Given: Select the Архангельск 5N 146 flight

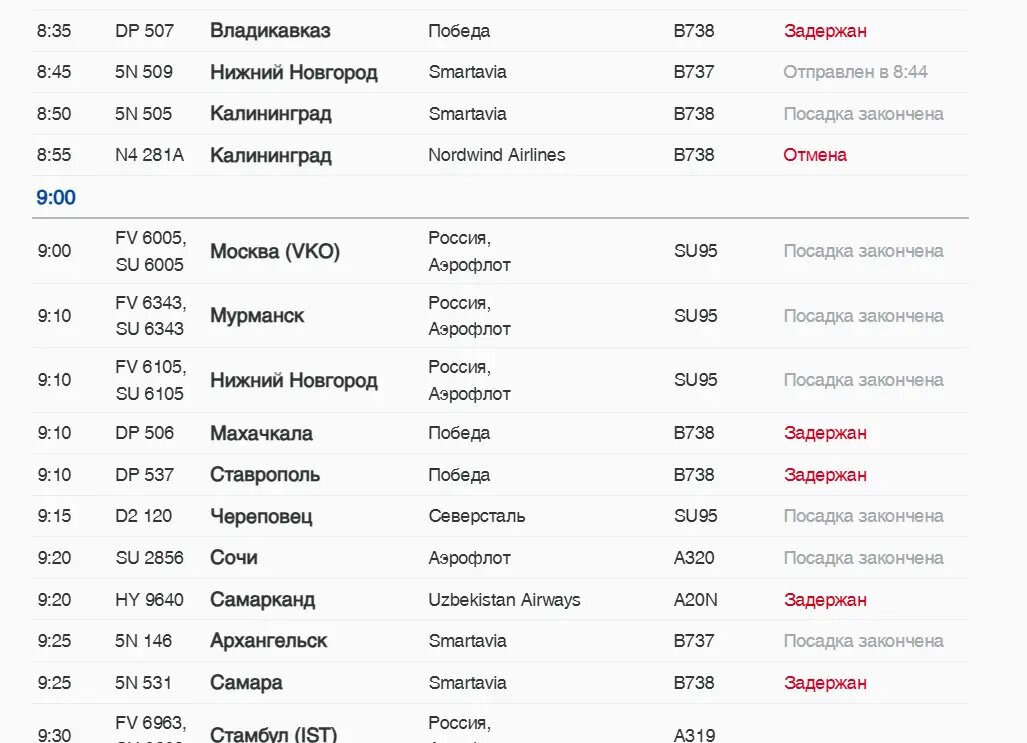Looking at the screenshot, I should (500, 641).
